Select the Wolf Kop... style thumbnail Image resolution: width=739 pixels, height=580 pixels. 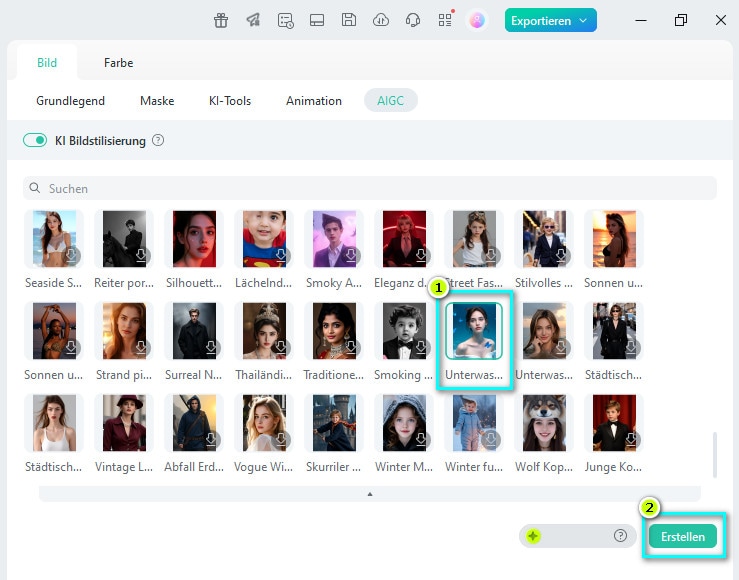544,423
